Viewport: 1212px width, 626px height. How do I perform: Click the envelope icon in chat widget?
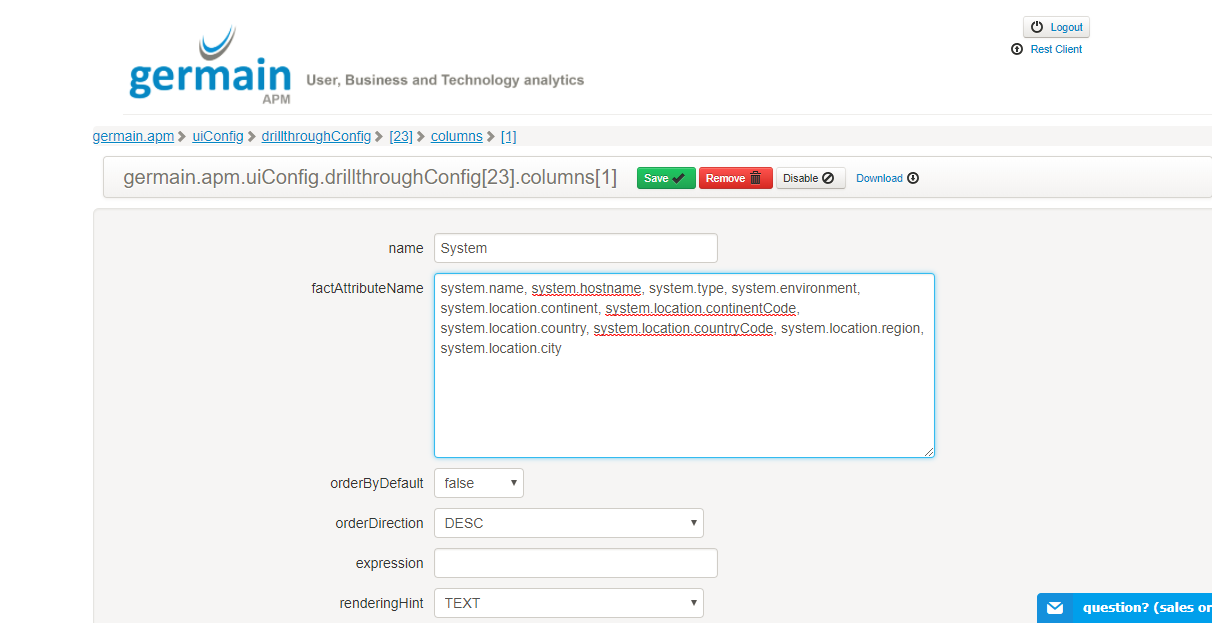1054,608
